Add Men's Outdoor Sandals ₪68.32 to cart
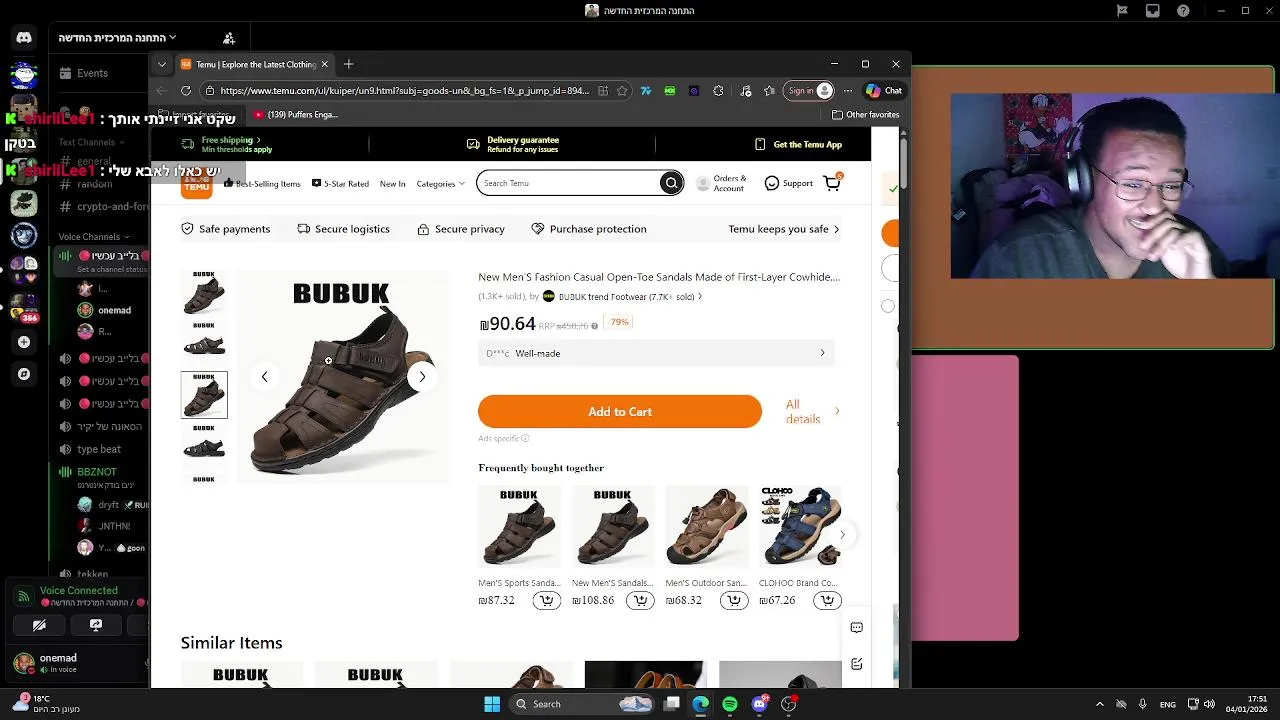Screen dimensions: 1280x720 coord(734,600)
